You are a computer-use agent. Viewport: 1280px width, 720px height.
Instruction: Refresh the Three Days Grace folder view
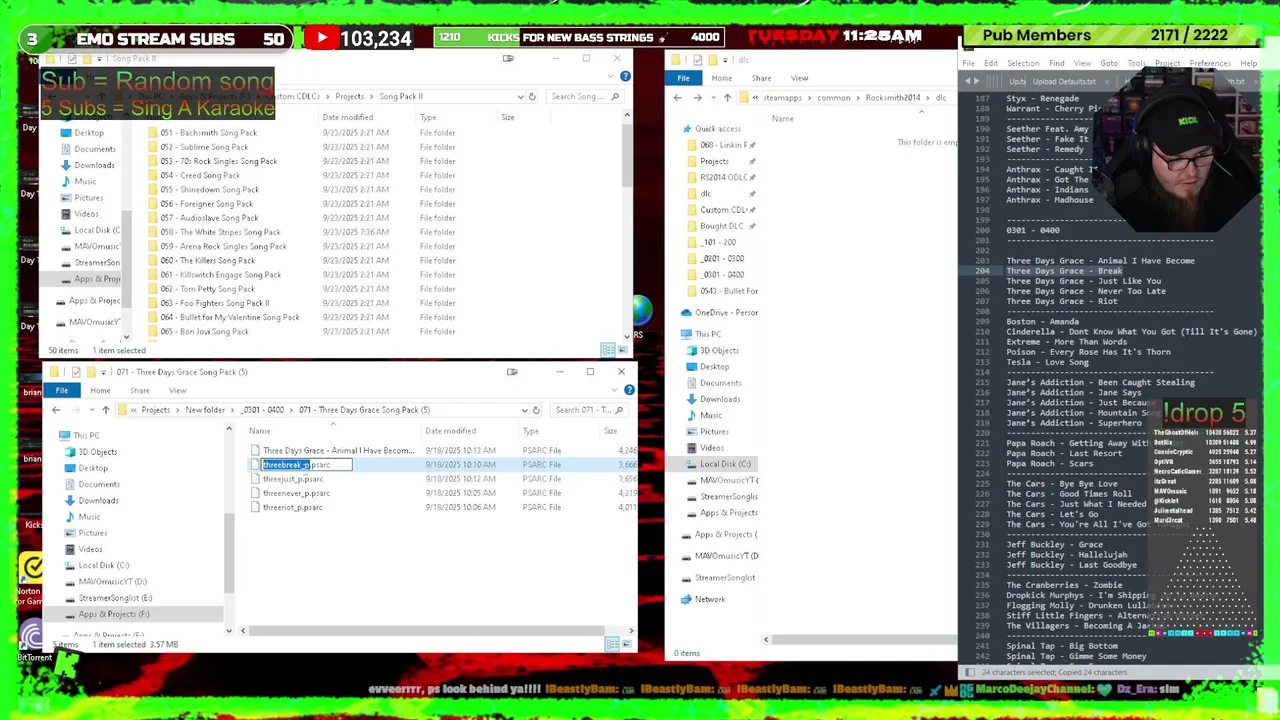[x=536, y=410]
